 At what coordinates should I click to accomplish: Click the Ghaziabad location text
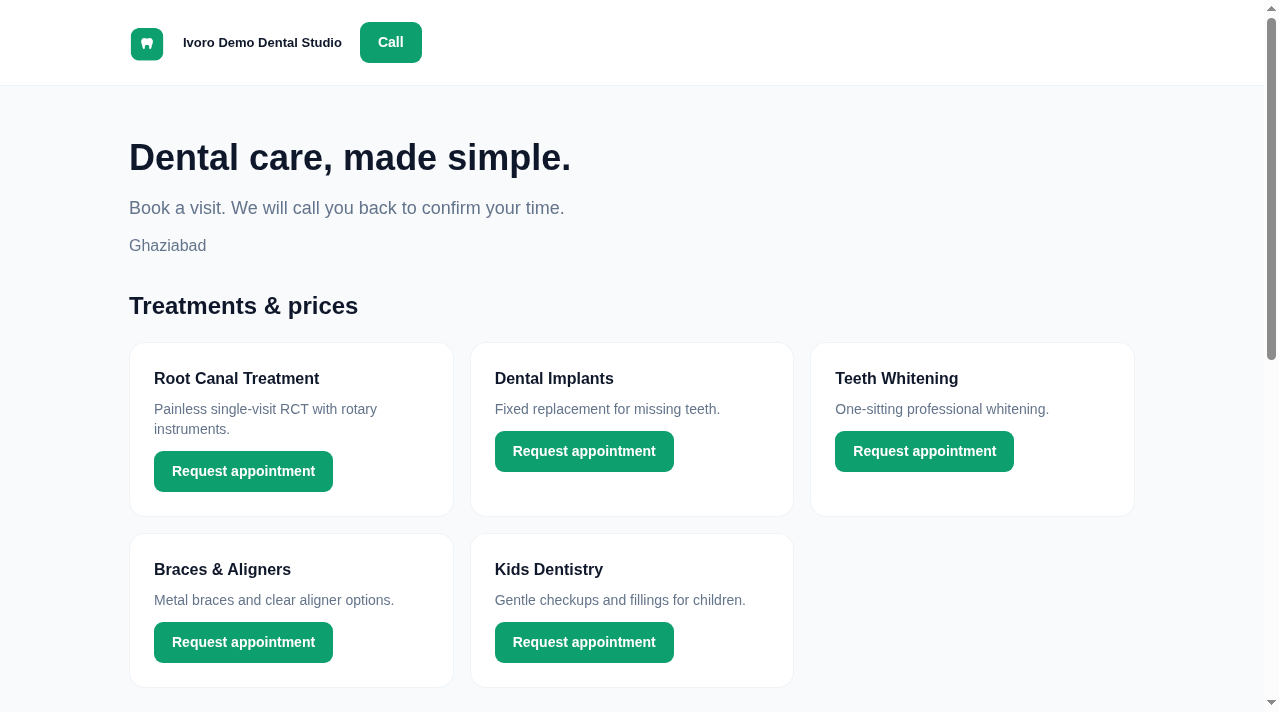point(168,246)
